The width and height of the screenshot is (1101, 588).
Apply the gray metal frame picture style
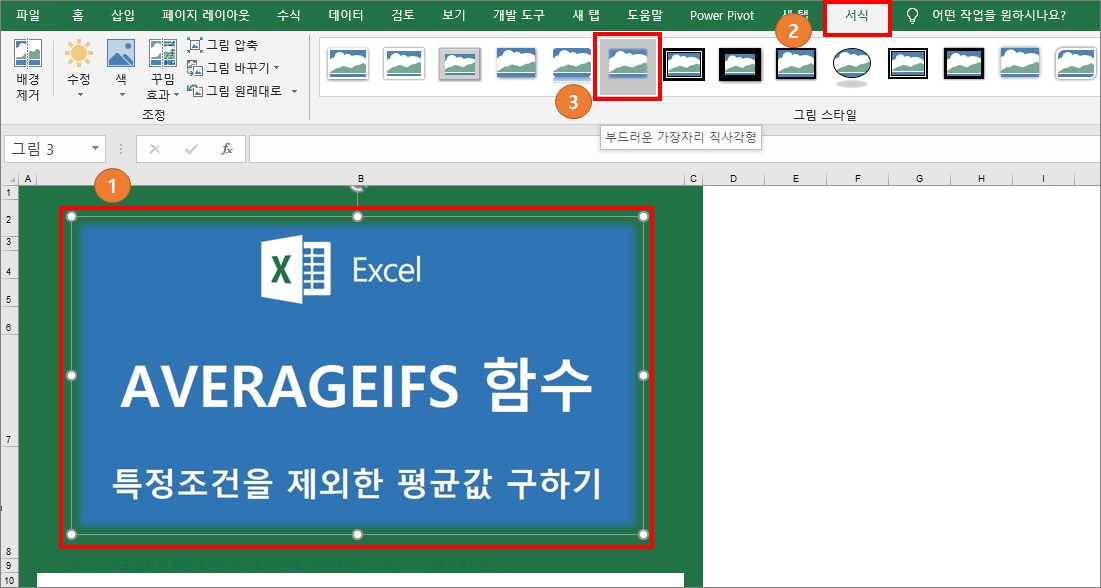click(459, 64)
